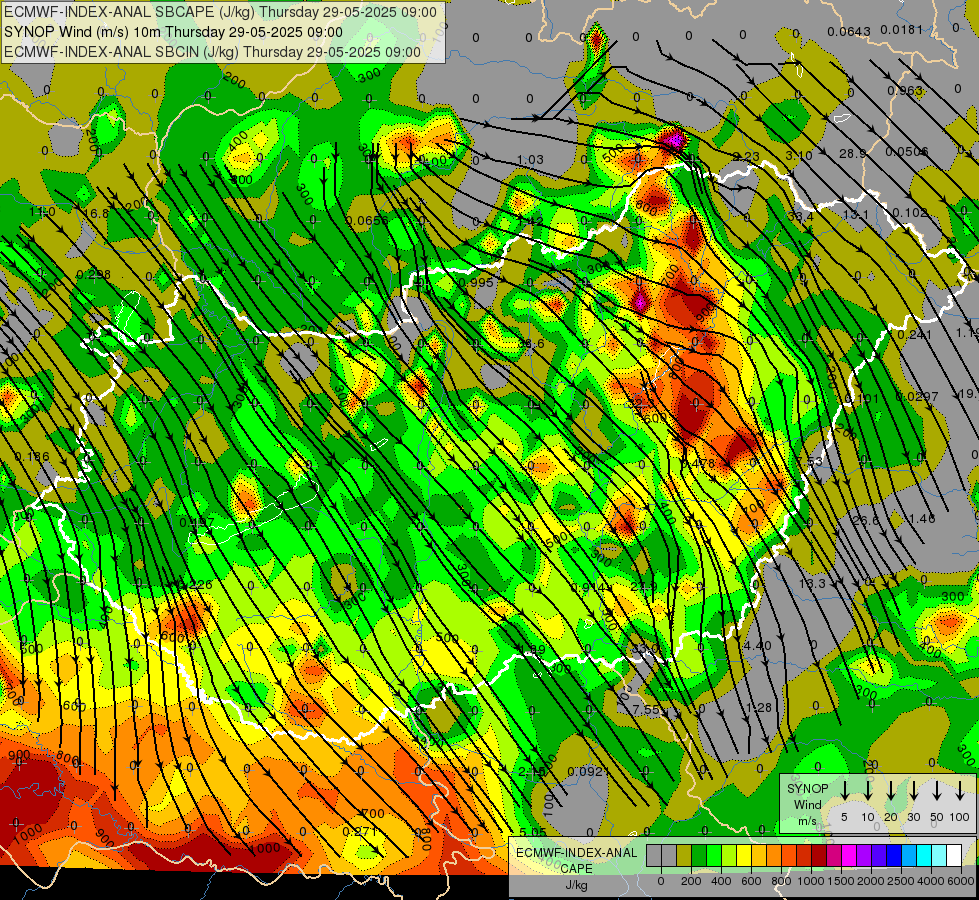Click the map value 1.03
The height and width of the screenshot is (900, 979).
click(x=530, y=160)
